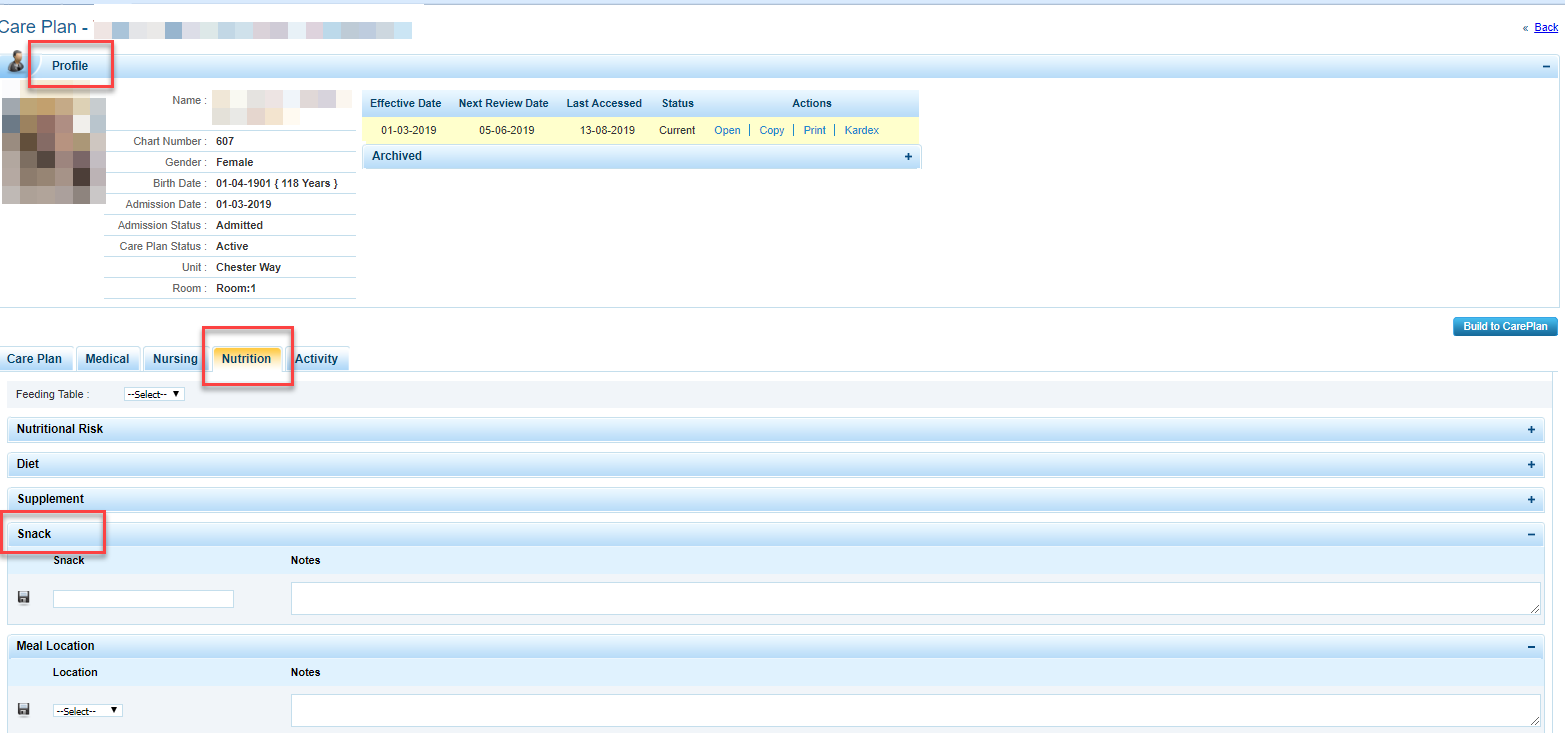The image size is (1565, 733).
Task: Switch to the Medical tab
Action: pyautogui.click(x=107, y=359)
